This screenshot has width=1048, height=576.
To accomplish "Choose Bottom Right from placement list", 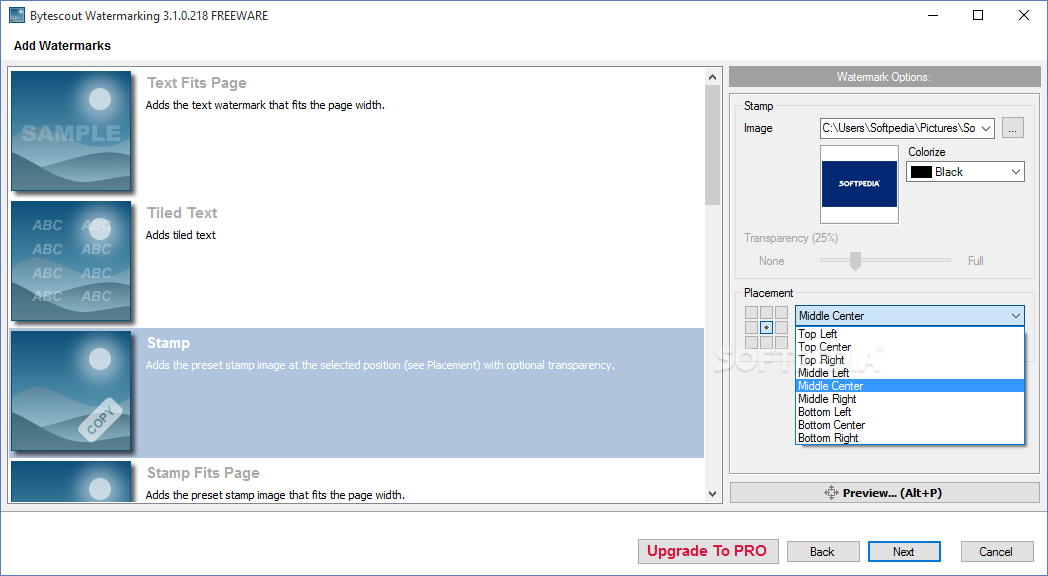I will [910, 438].
